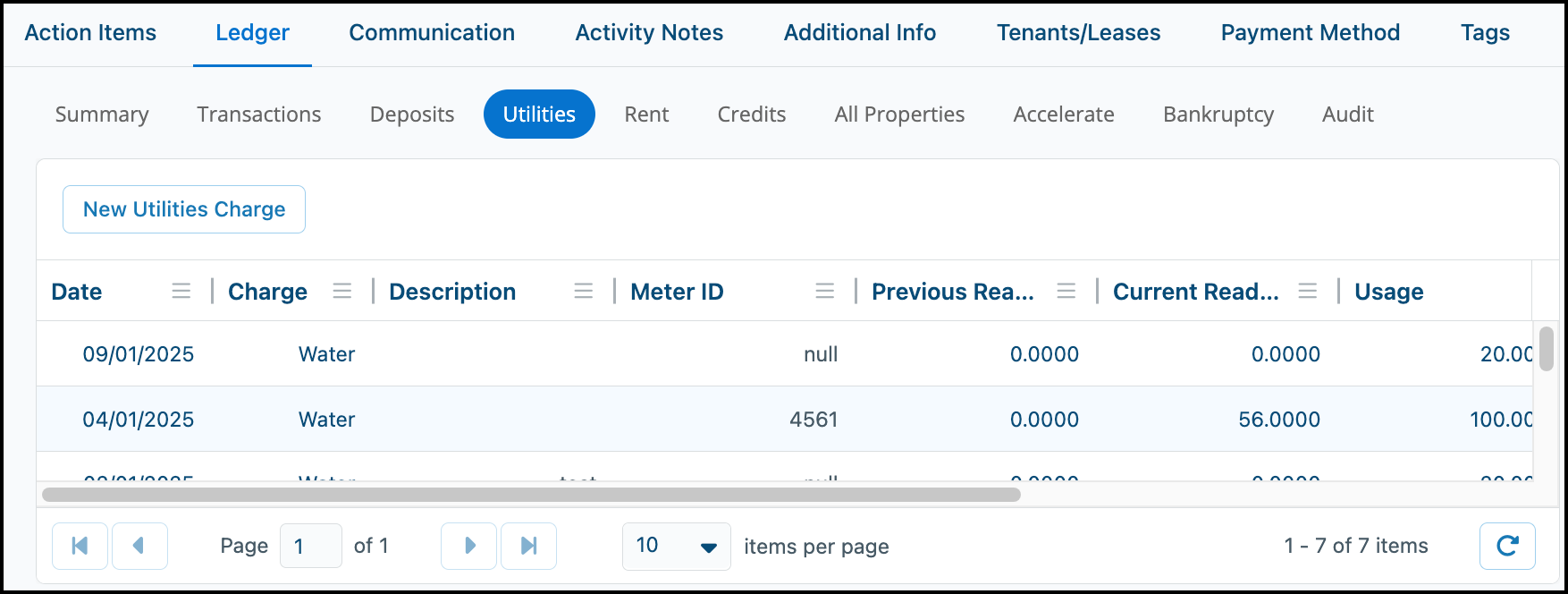1568x594 pixels.
Task: Open the Tenants/Leases tab
Action: (1079, 33)
